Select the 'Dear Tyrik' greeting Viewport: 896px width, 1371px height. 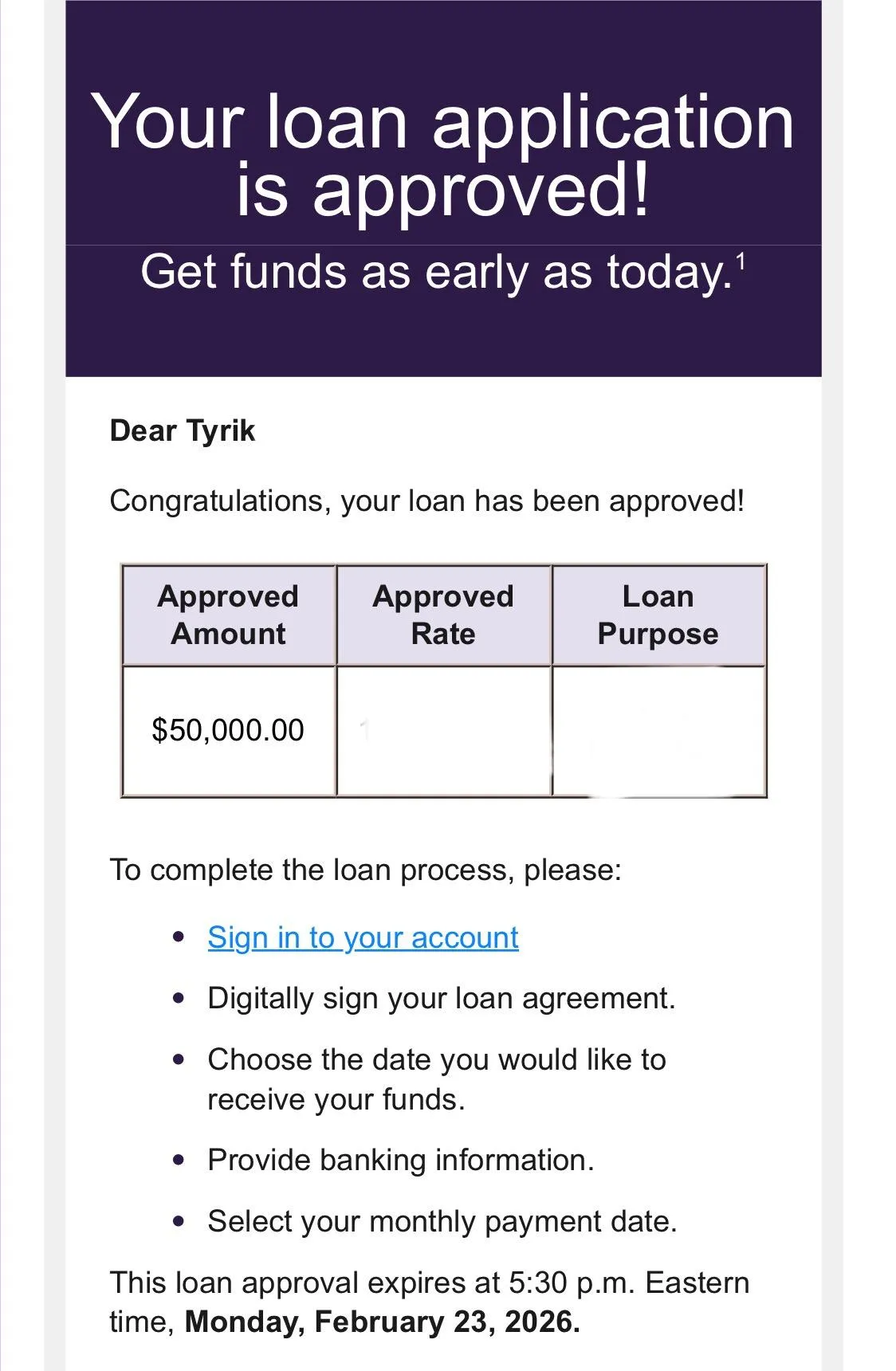click(x=183, y=431)
